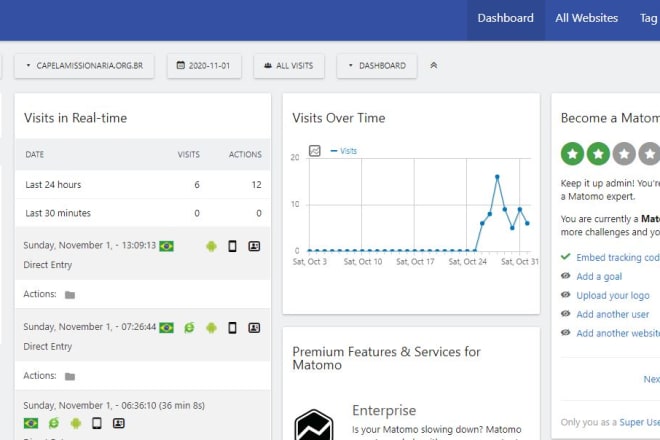The height and width of the screenshot is (440, 660).
Task: Click smartphone device icon in 13:09:13 visit
Action: click(232, 246)
